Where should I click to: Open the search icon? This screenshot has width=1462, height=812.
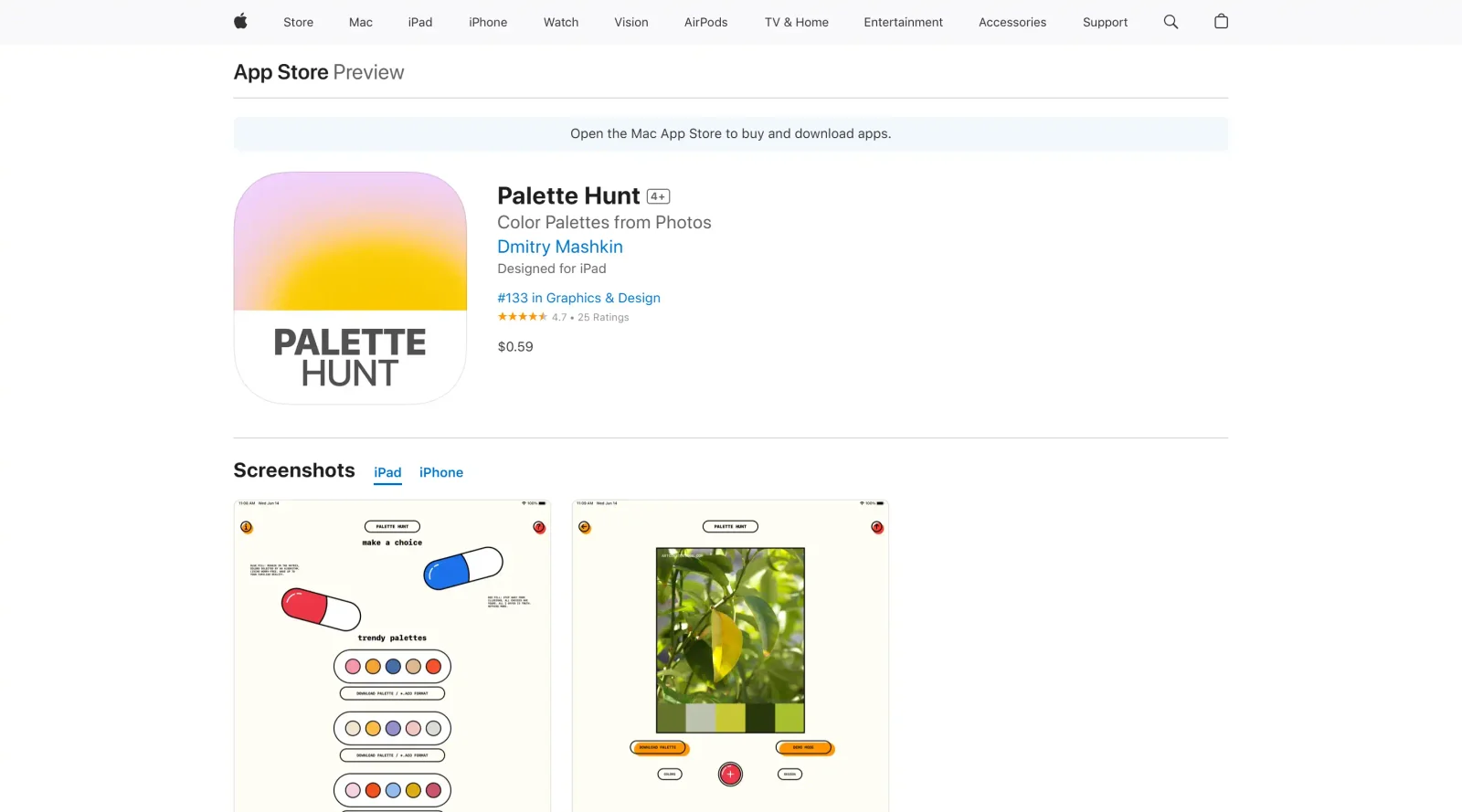click(x=1171, y=22)
